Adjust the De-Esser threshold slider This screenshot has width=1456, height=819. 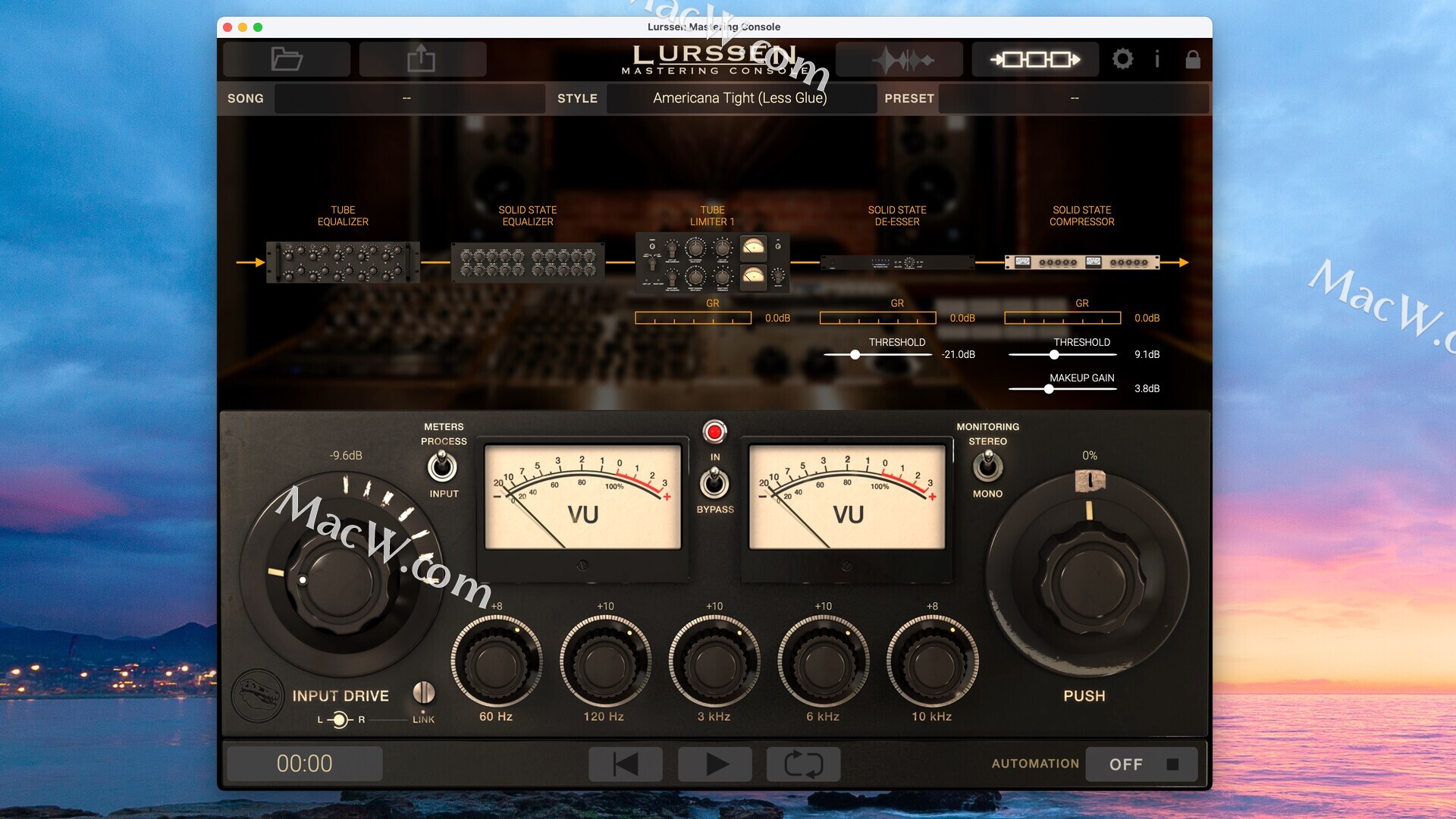pyautogui.click(x=855, y=355)
